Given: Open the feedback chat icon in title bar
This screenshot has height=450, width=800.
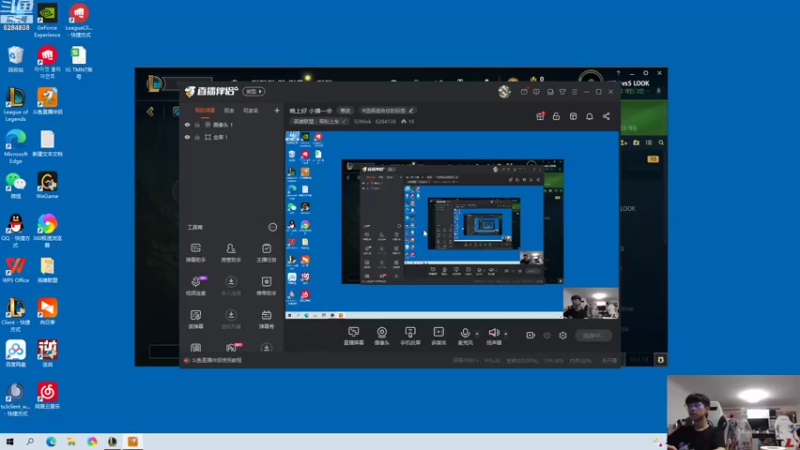Looking at the screenshot, I should pyautogui.click(x=536, y=92).
